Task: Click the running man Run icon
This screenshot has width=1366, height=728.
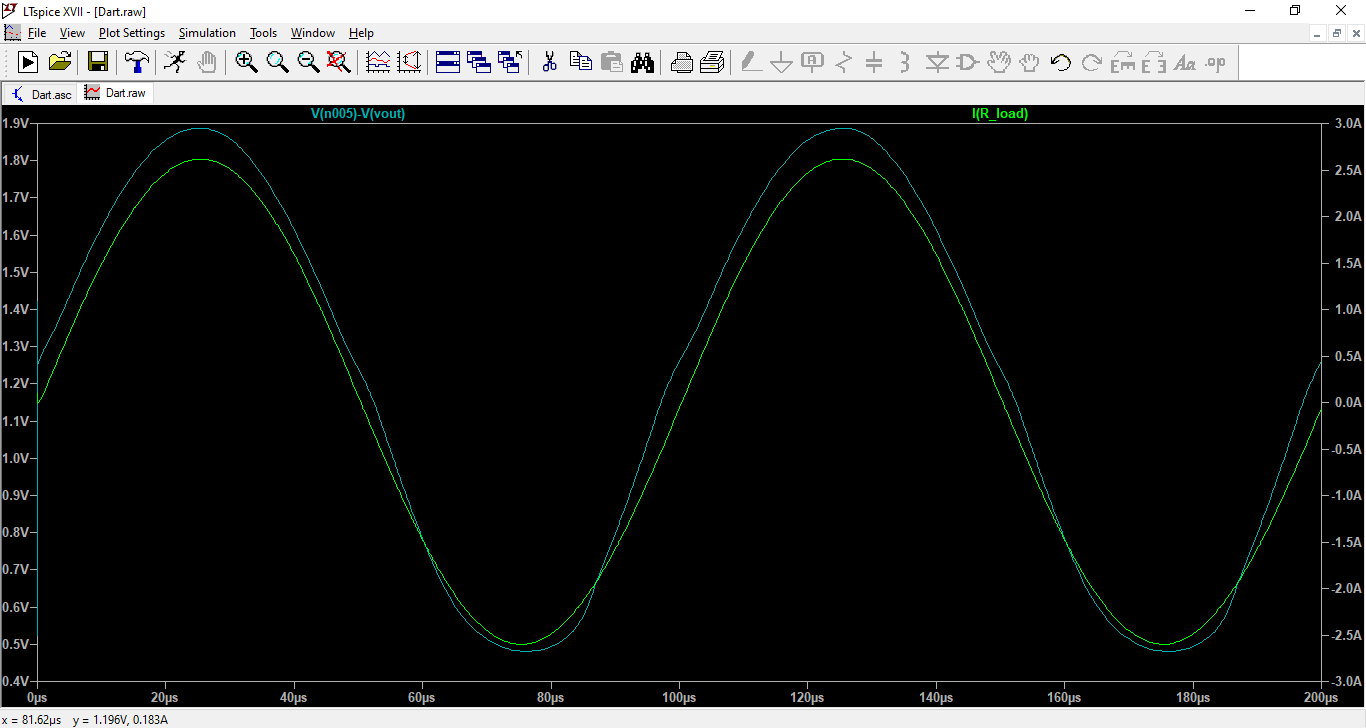Action: tap(175, 62)
